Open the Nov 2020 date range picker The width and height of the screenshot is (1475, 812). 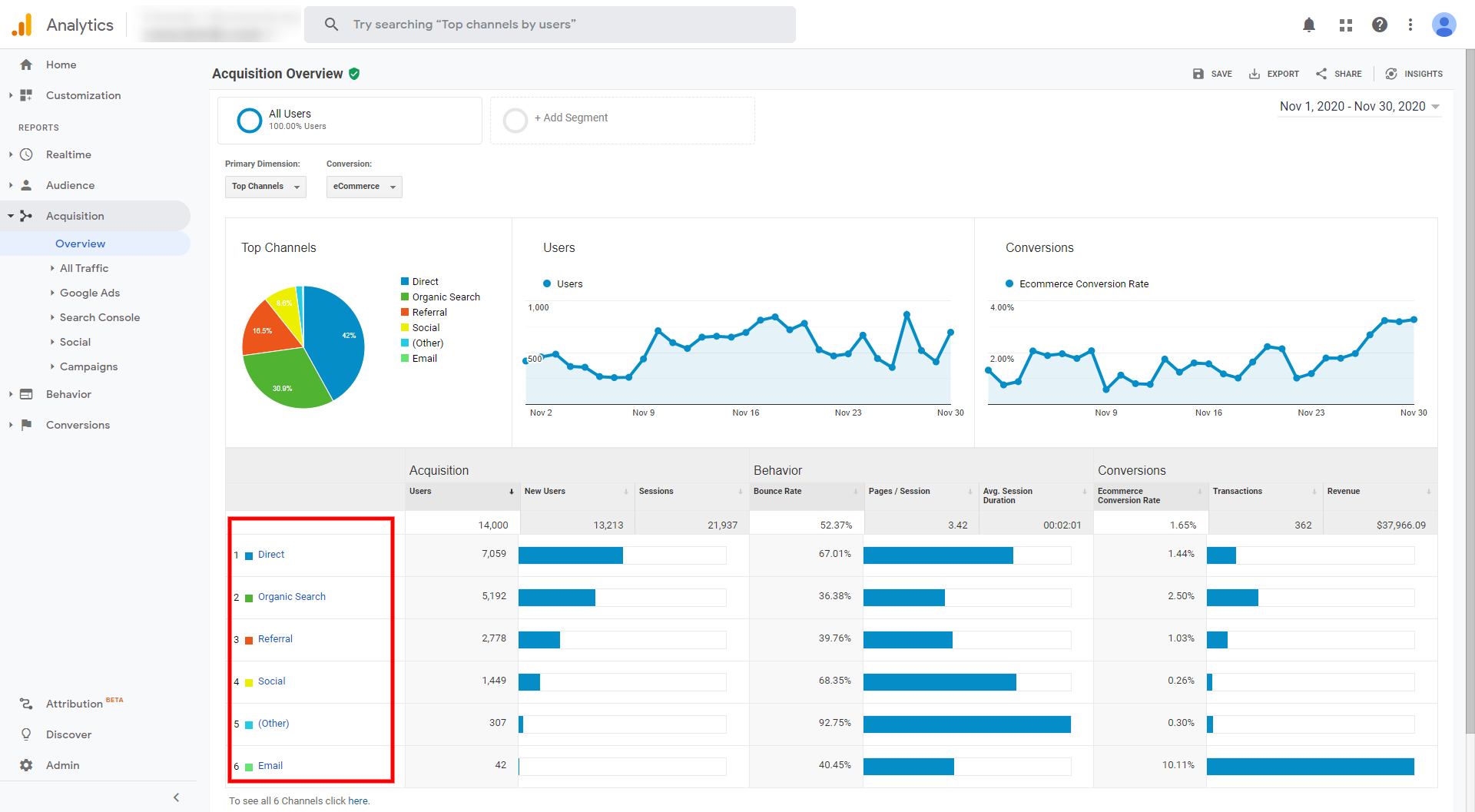1359,107
